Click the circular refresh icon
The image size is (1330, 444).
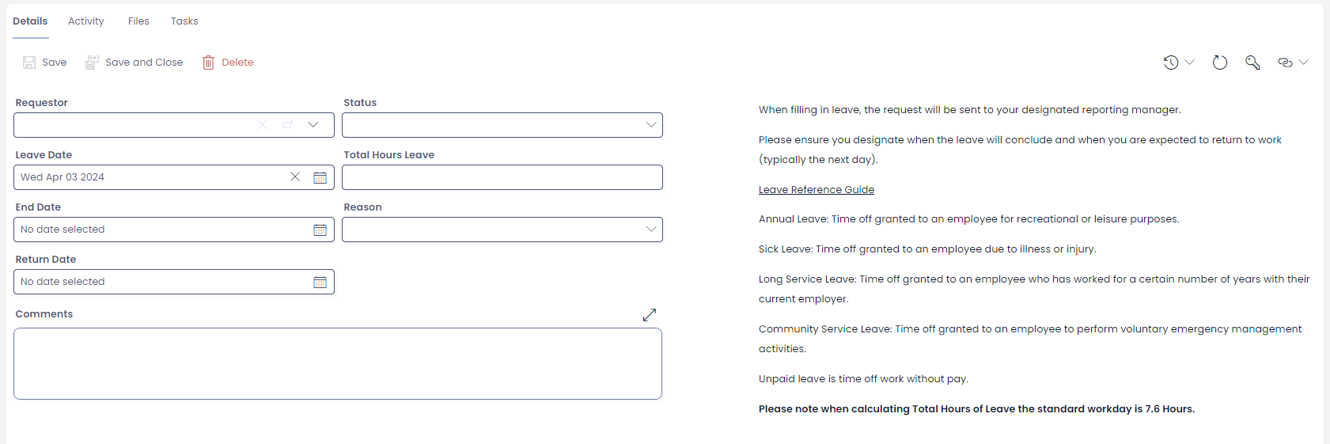click(1220, 63)
